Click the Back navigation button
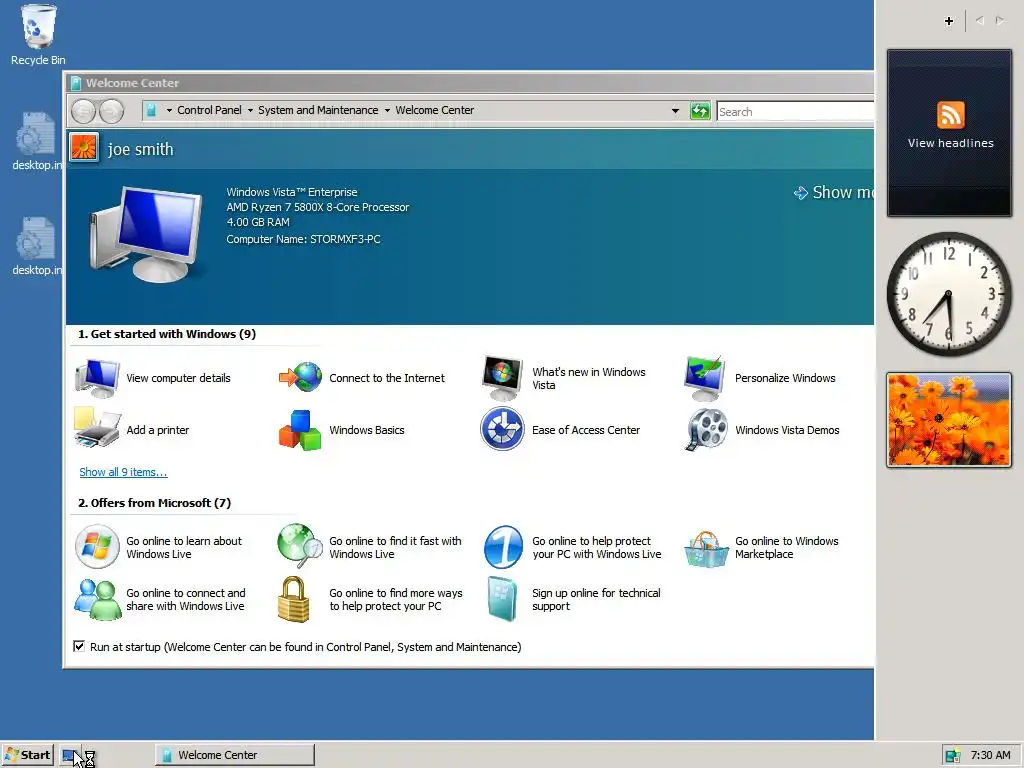 pyautogui.click(x=84, y=111)
